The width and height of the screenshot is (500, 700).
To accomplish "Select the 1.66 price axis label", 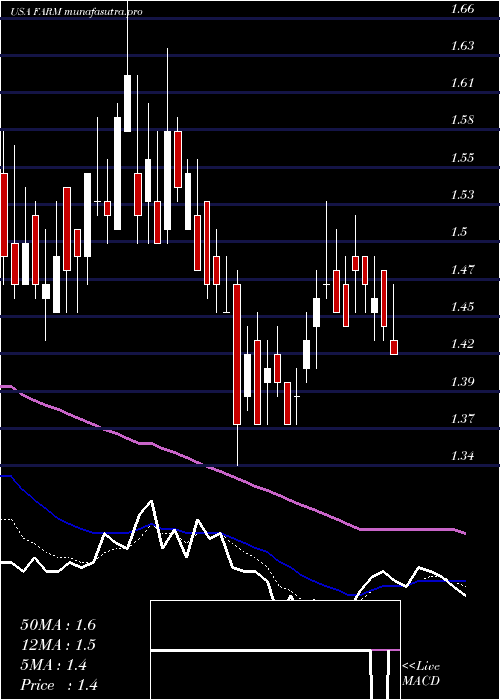I will (x=462, y=9).
